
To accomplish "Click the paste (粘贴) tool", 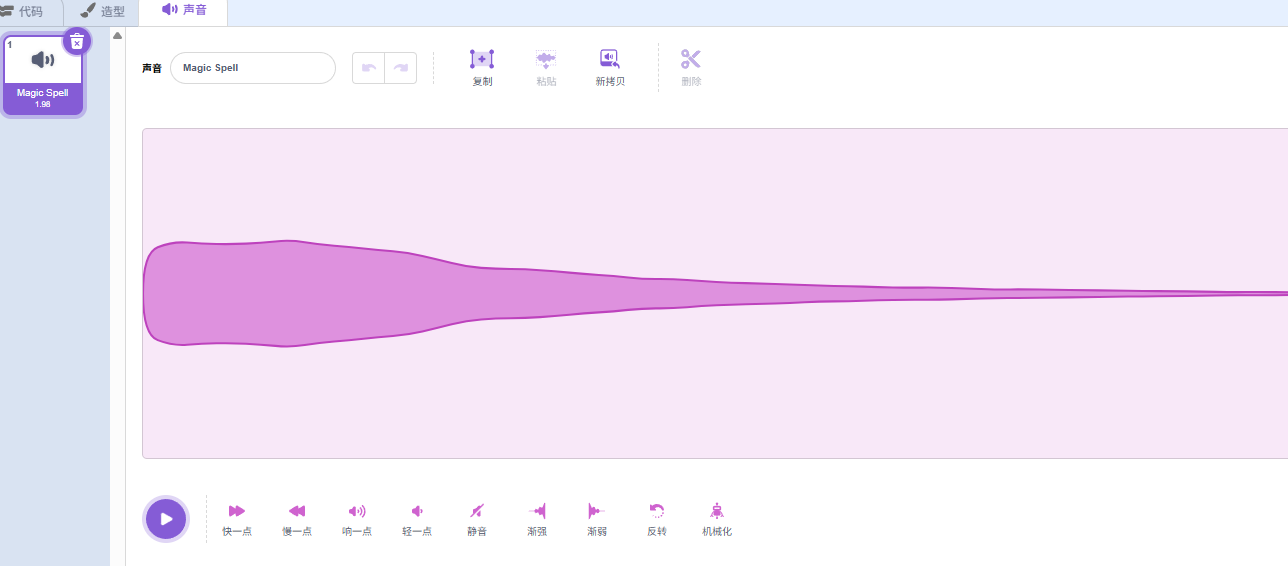I will click(545, 60).
